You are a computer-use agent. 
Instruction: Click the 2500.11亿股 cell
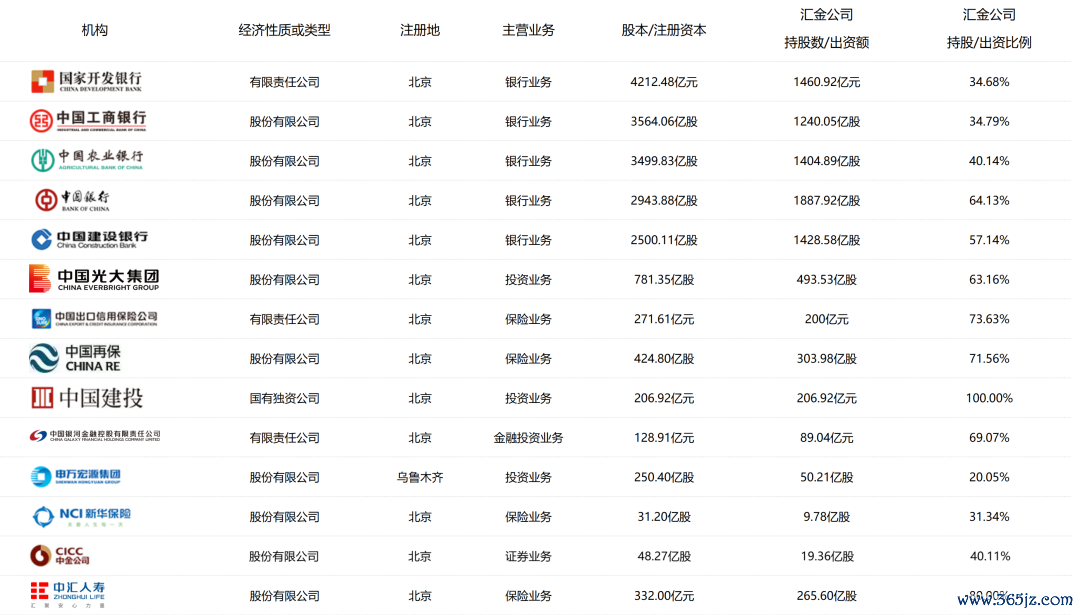point(664,240)
